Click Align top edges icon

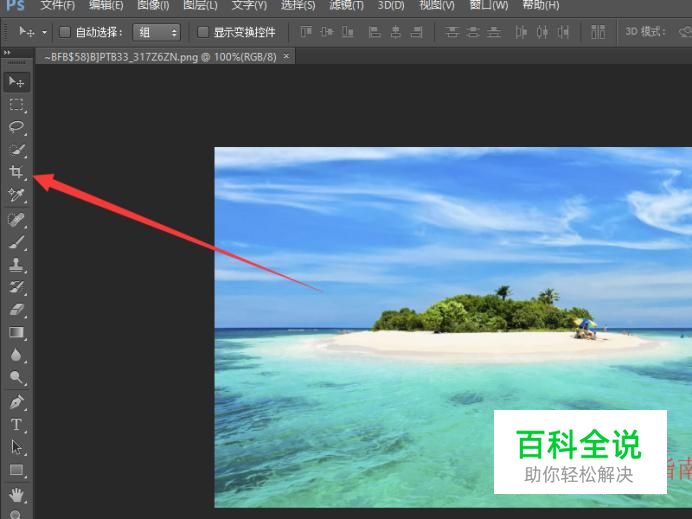click(x=306, y=32)
